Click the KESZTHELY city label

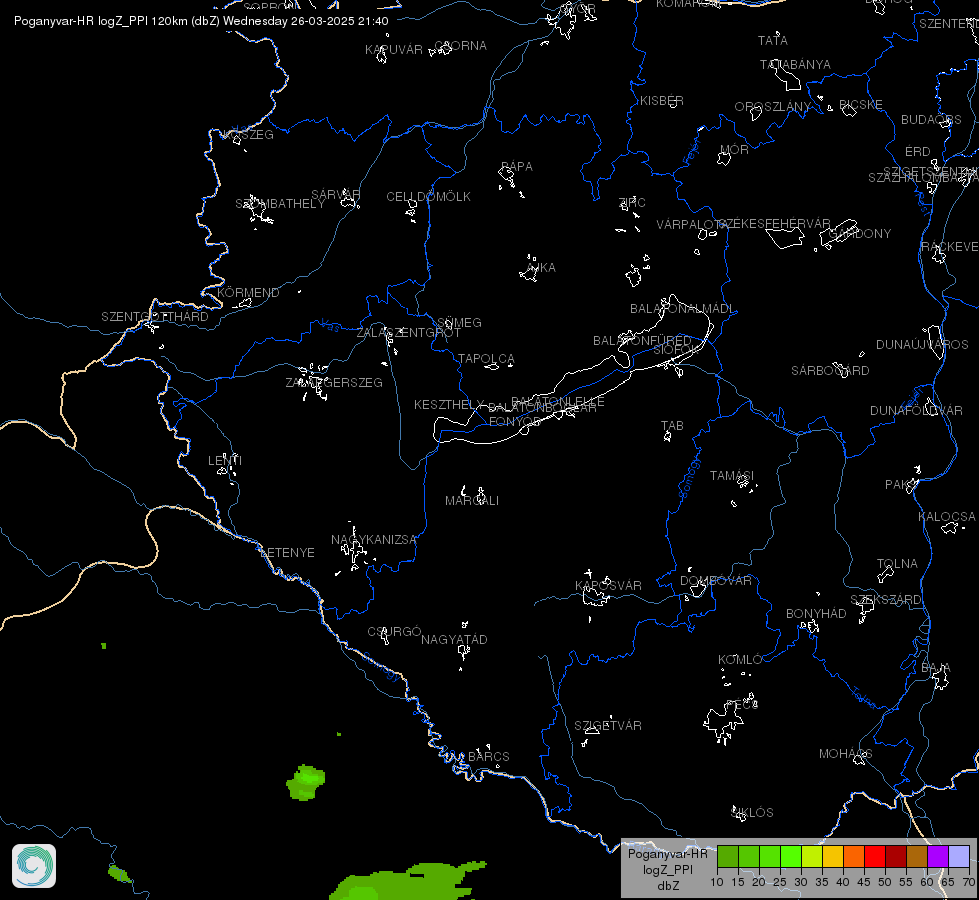449,405
